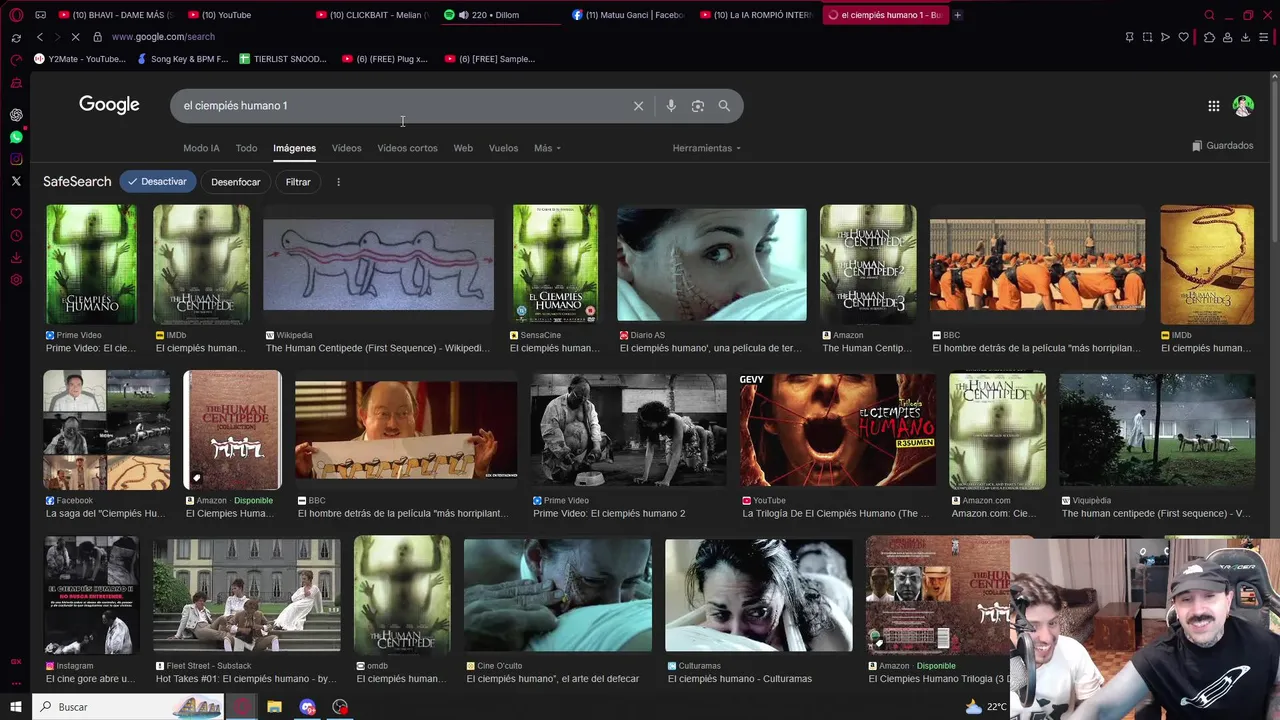Open the (6) (FREE) Plug bookmark
Image resolution: width=1280 pixels, height=720 pixels.
click(385, 59)
